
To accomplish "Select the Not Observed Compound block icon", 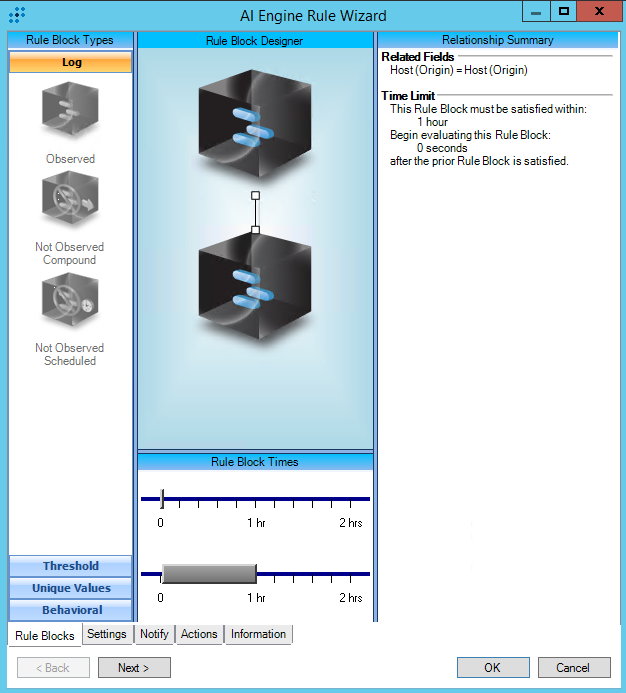I will coord(70,202).
